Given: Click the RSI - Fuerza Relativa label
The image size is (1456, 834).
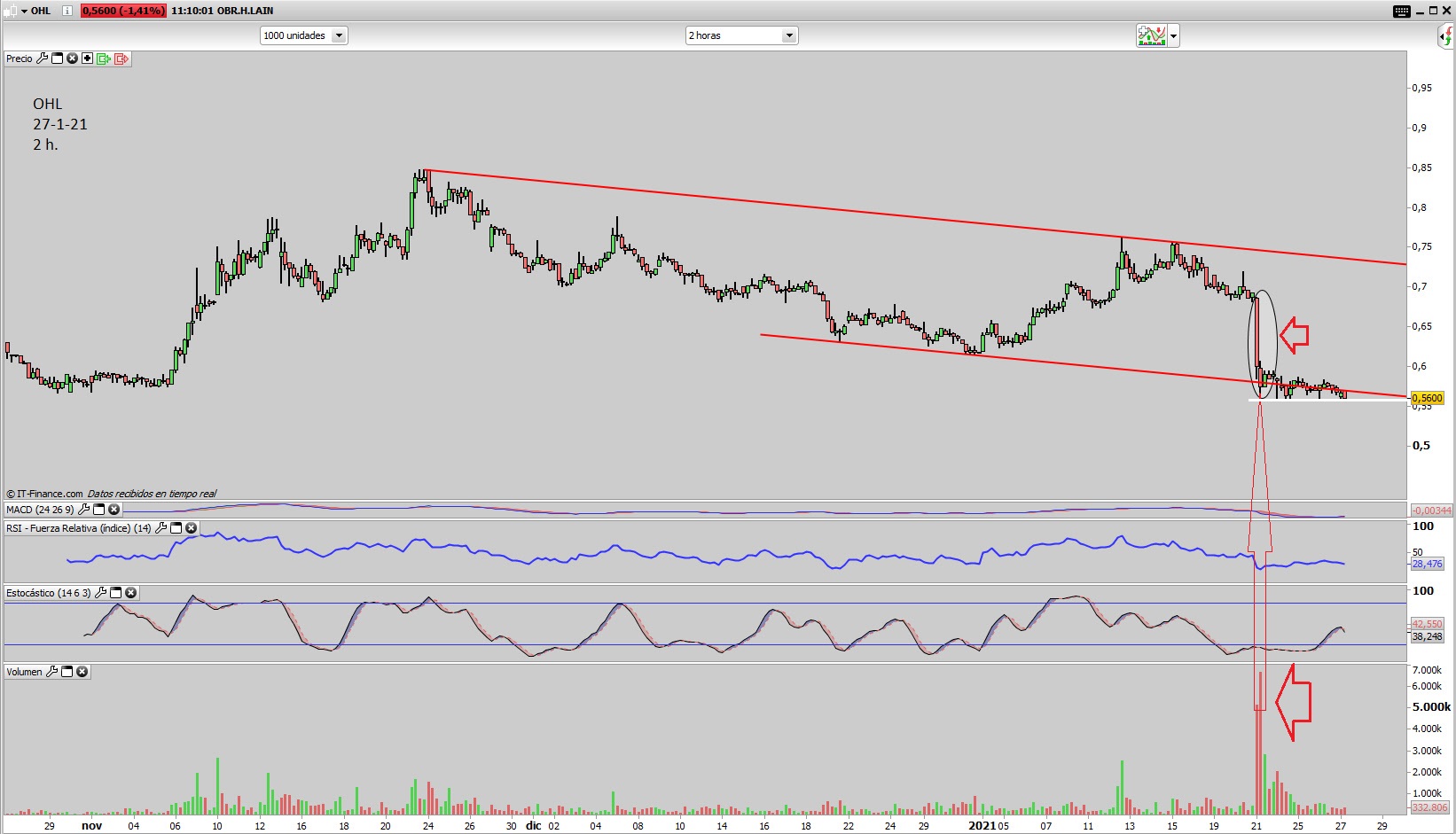Looking at the screenshot, I should (79, 528).
